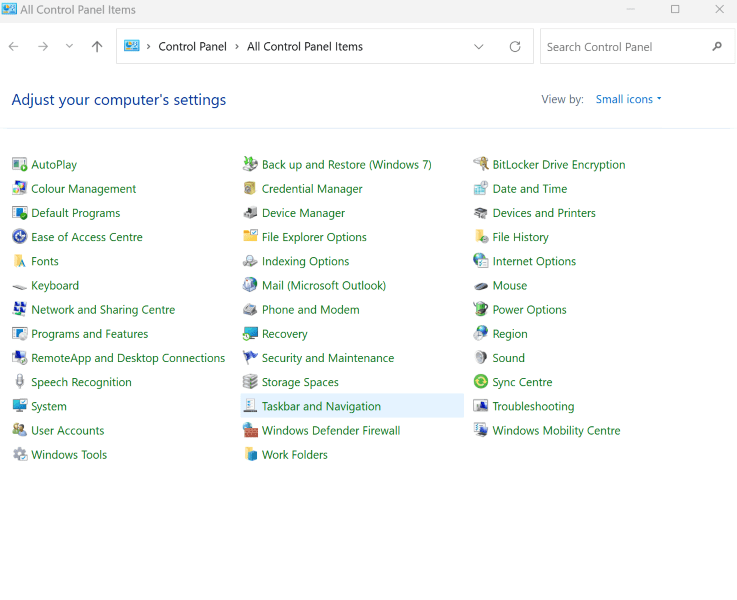
Task: Click the Search Control Panel field
Action: point(625,47)
